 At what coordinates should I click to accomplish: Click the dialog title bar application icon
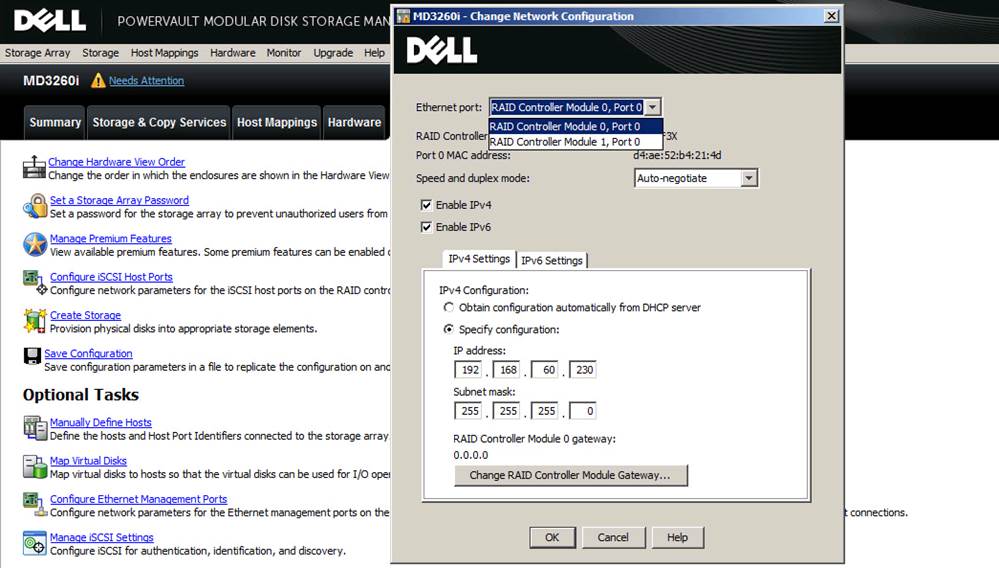[x=403, y=17]
